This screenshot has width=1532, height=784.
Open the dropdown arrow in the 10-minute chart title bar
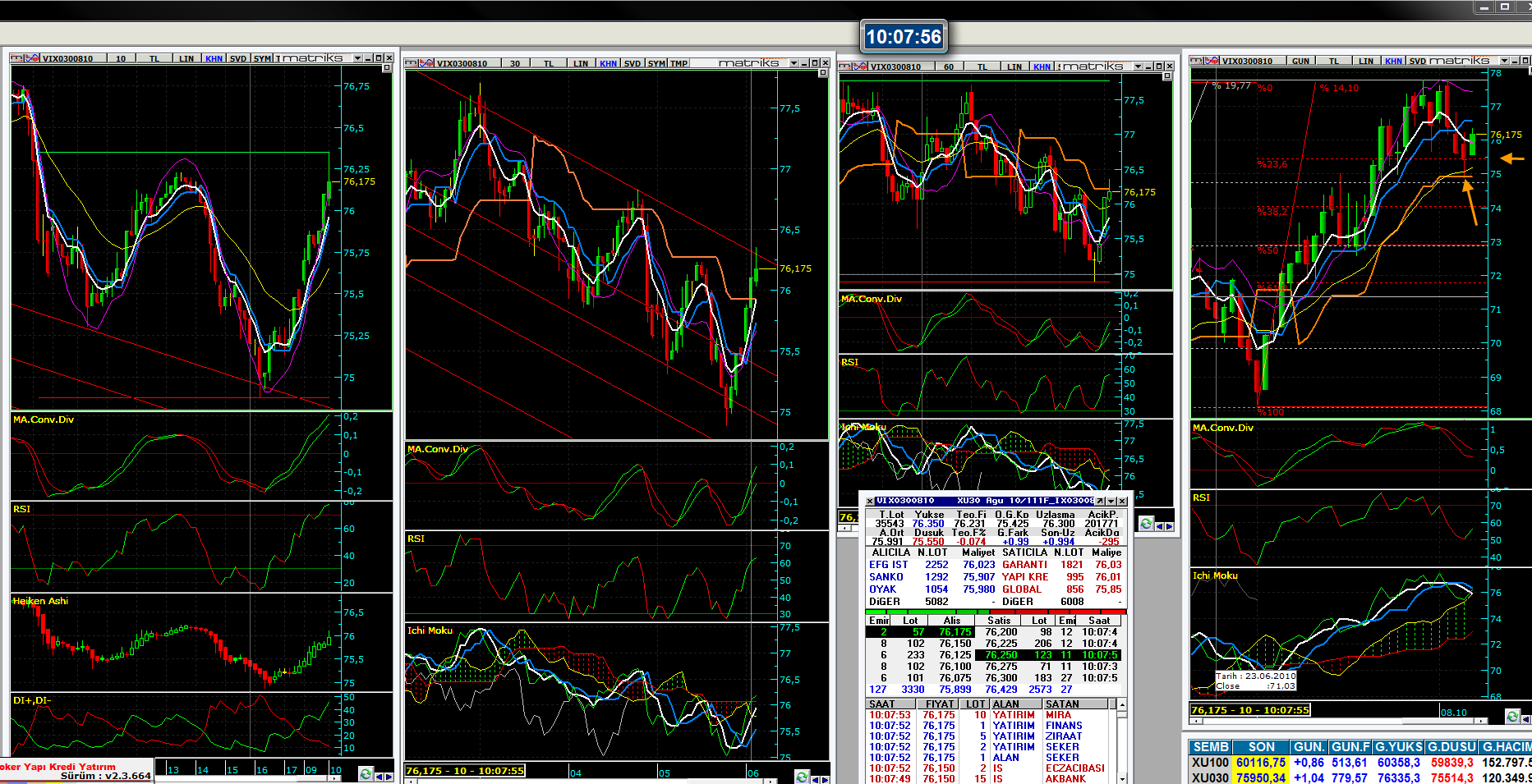pyautogui.click(x=357, y=58)
